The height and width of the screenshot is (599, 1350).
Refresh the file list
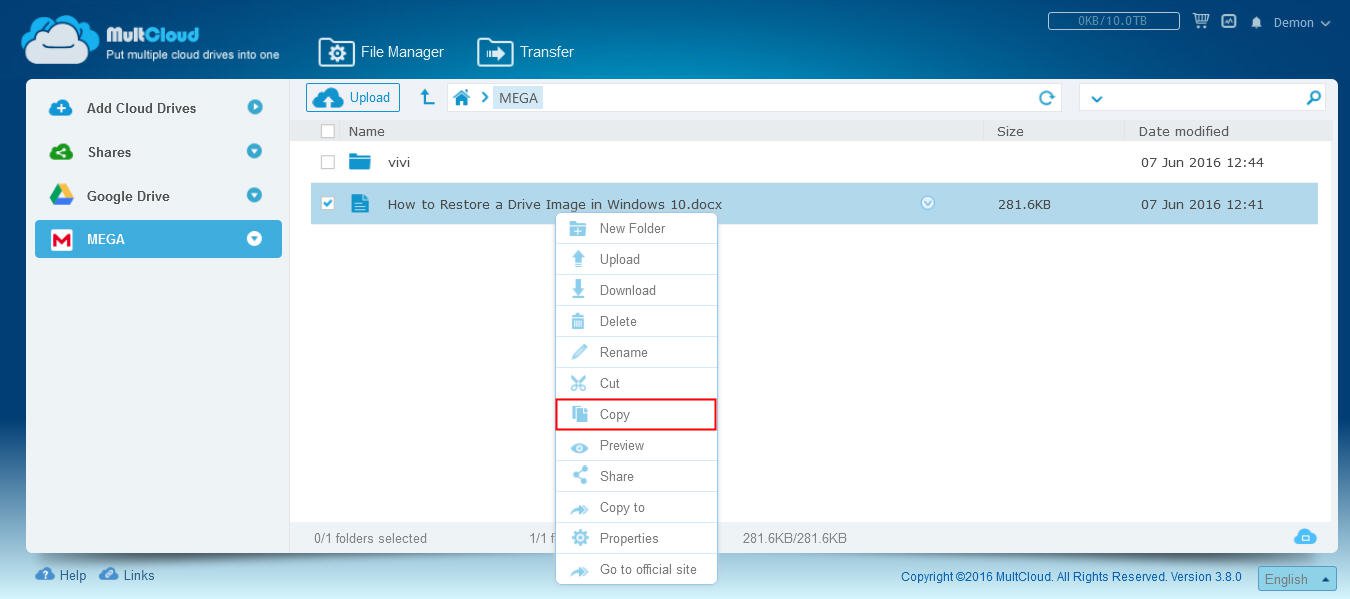[x=1047, y=97]
